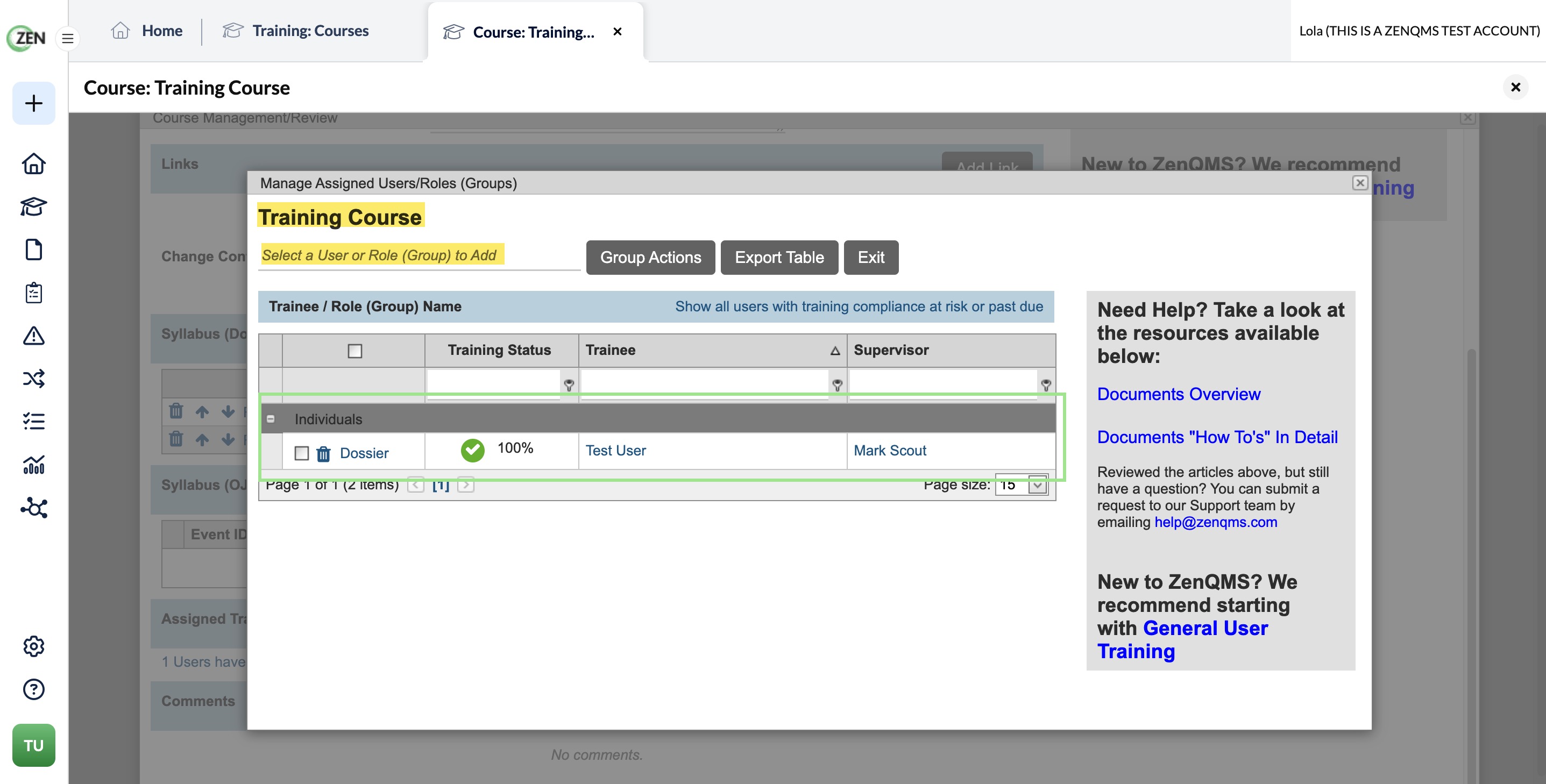Click the help@zenqms.com email link
Image resolution: width=1546 pixels, height=784 pixels.
pos(1215,523)
